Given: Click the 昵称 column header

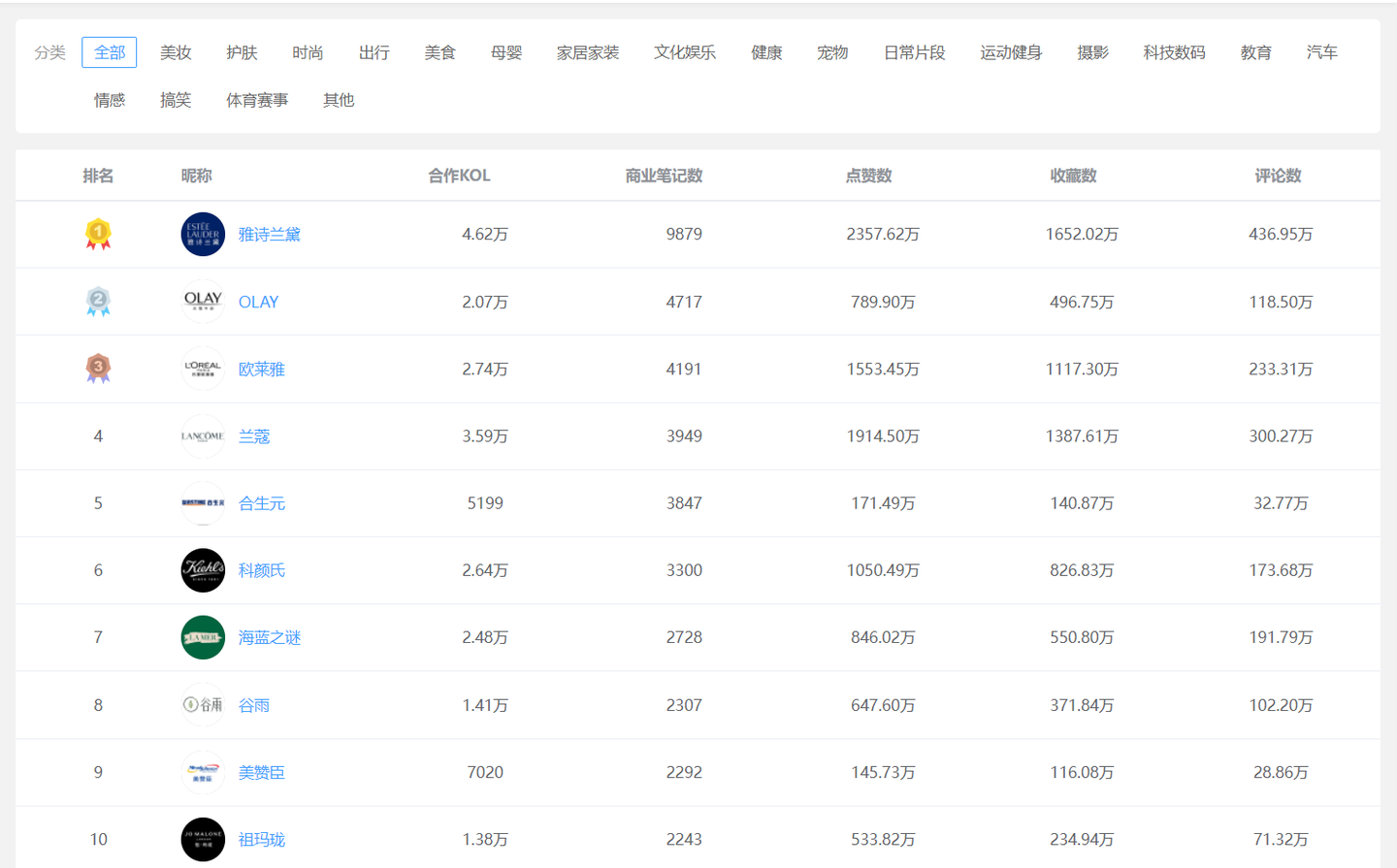Looking at the screenshot, I should click(x=196, y=176).
